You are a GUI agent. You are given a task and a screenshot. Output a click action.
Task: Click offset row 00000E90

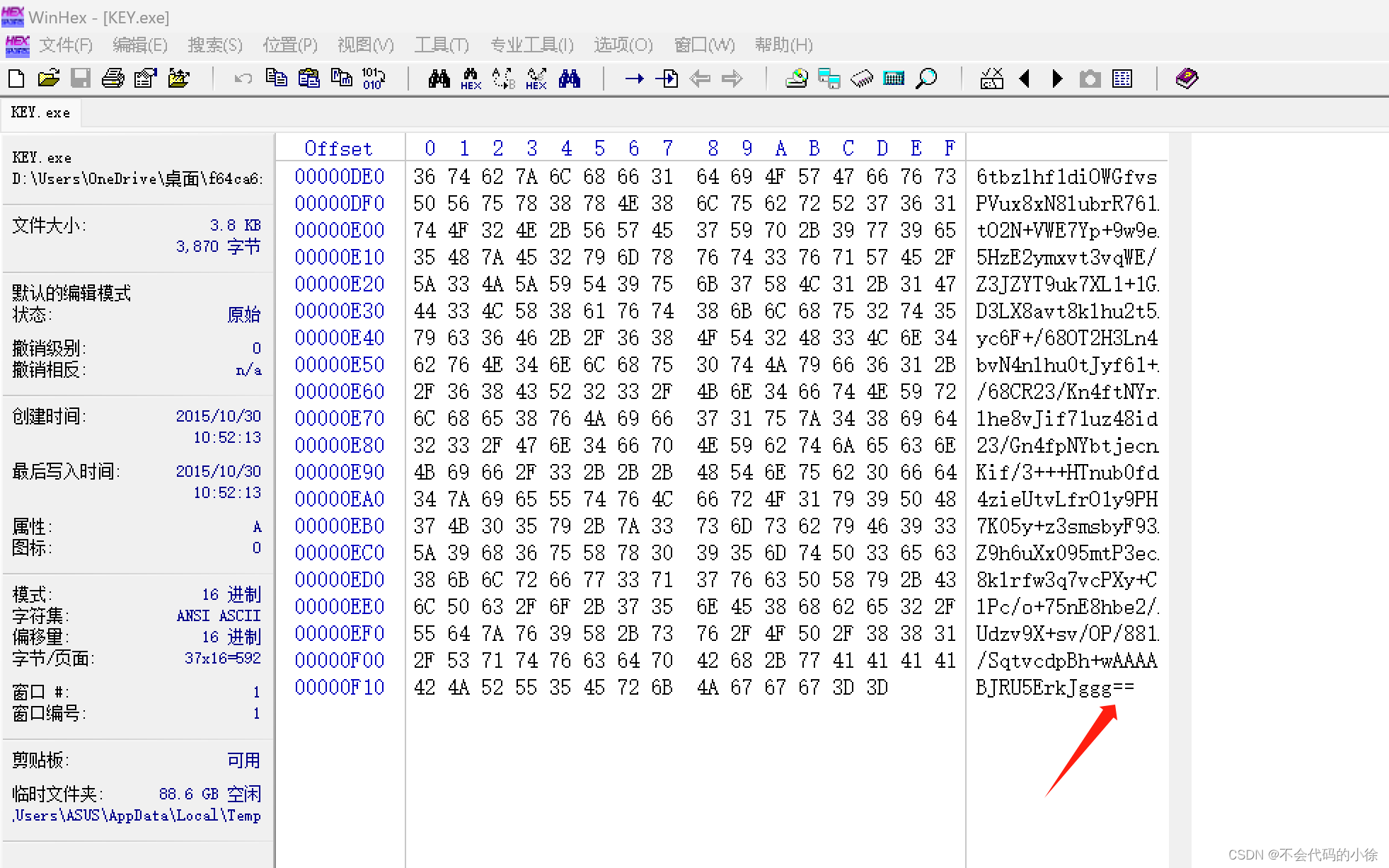[x=339, y=472]
